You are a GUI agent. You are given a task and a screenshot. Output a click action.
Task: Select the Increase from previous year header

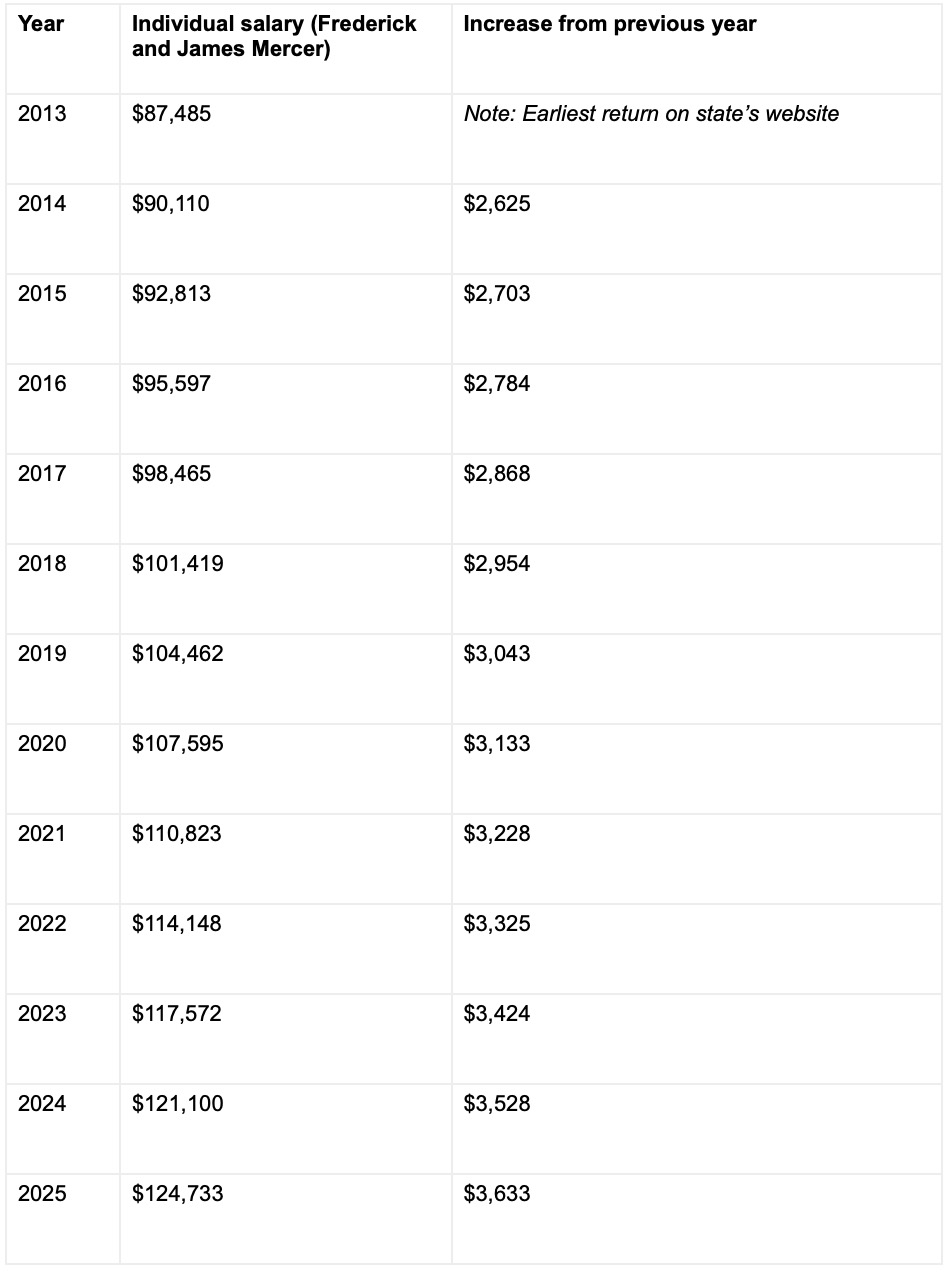tap(697, 49)
